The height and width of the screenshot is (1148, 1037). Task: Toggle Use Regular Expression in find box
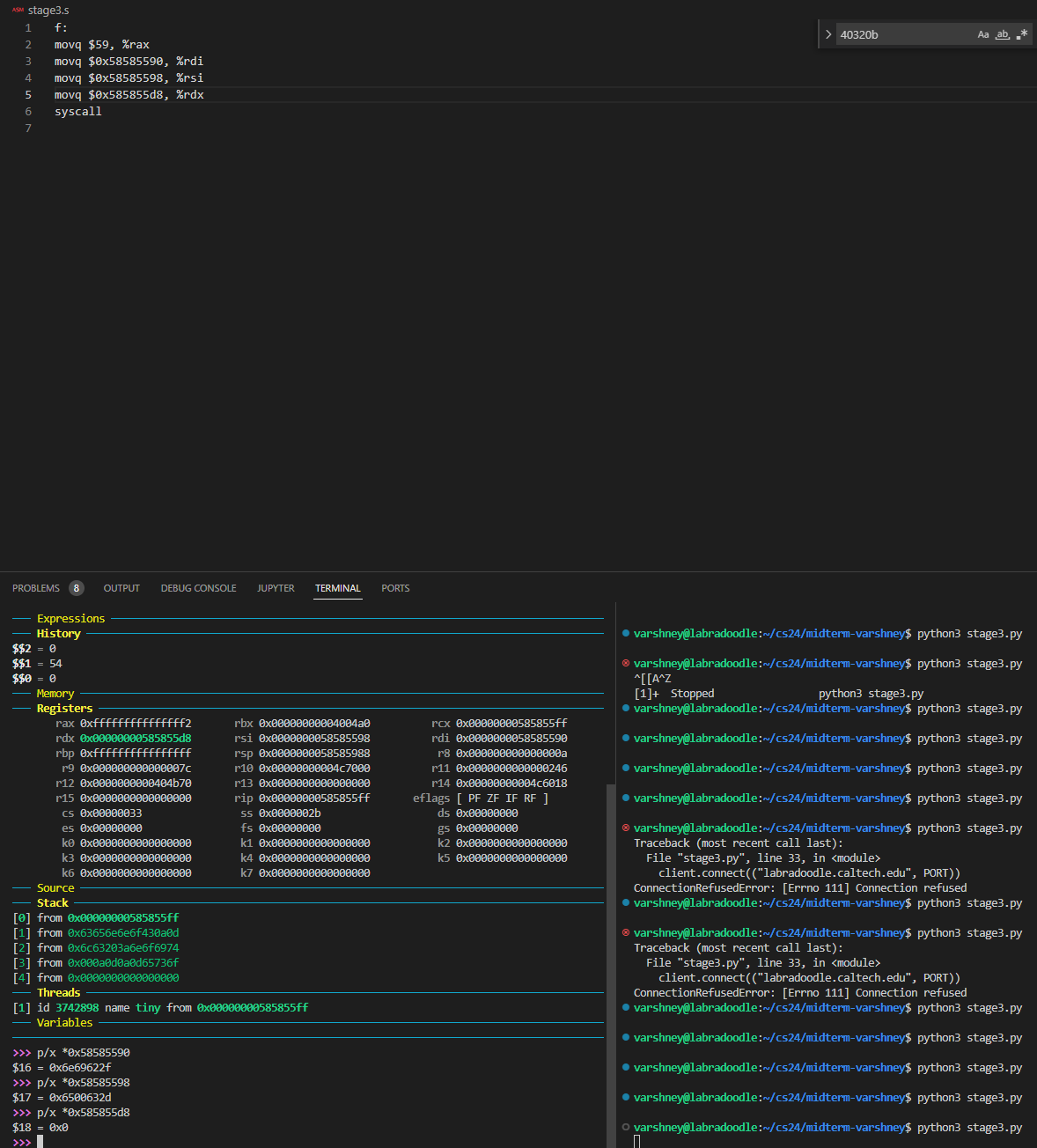[x=1021, y=35]
